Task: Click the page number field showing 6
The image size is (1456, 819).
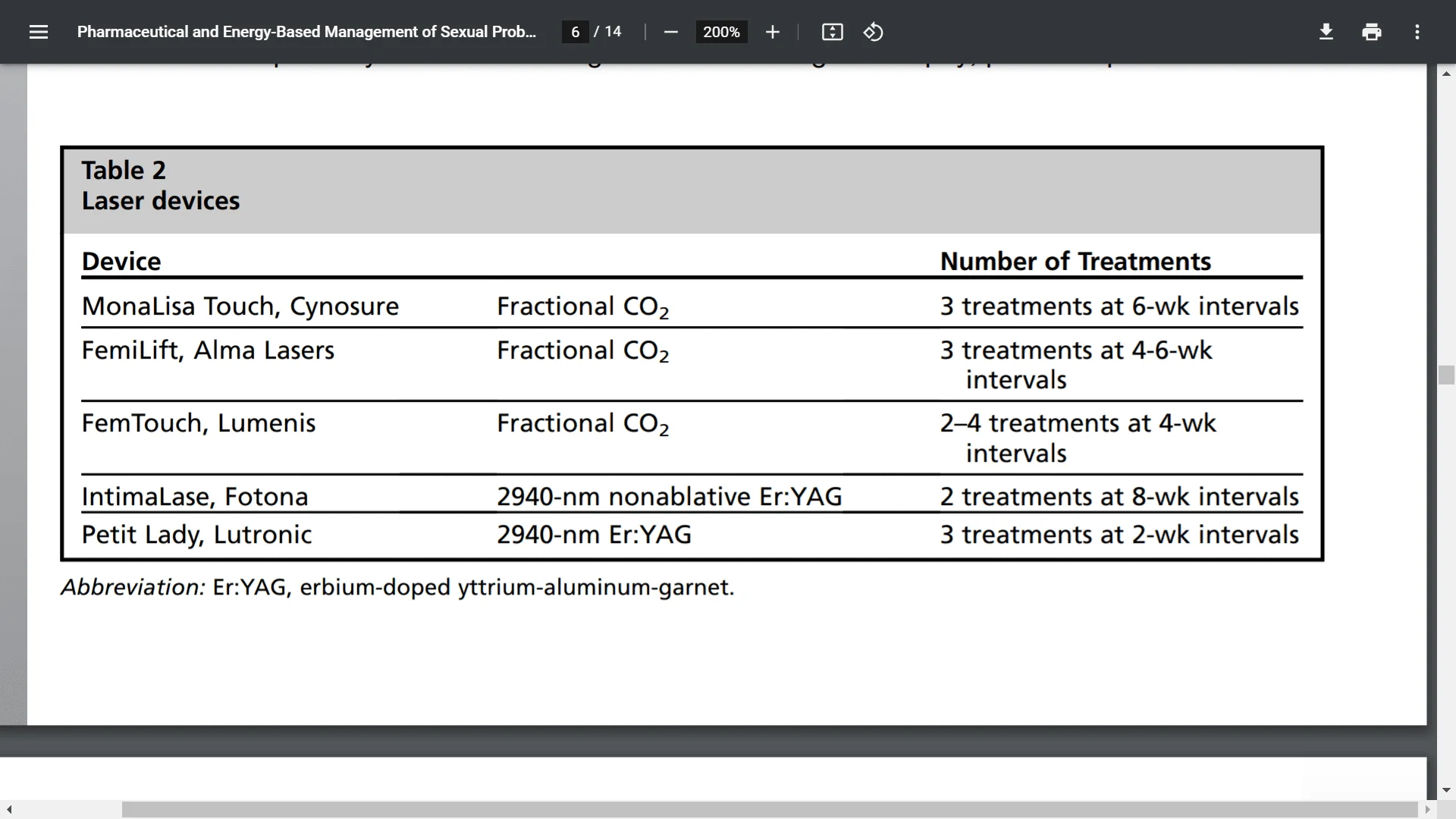Action: pyautogui.click(x=576, y=32)
